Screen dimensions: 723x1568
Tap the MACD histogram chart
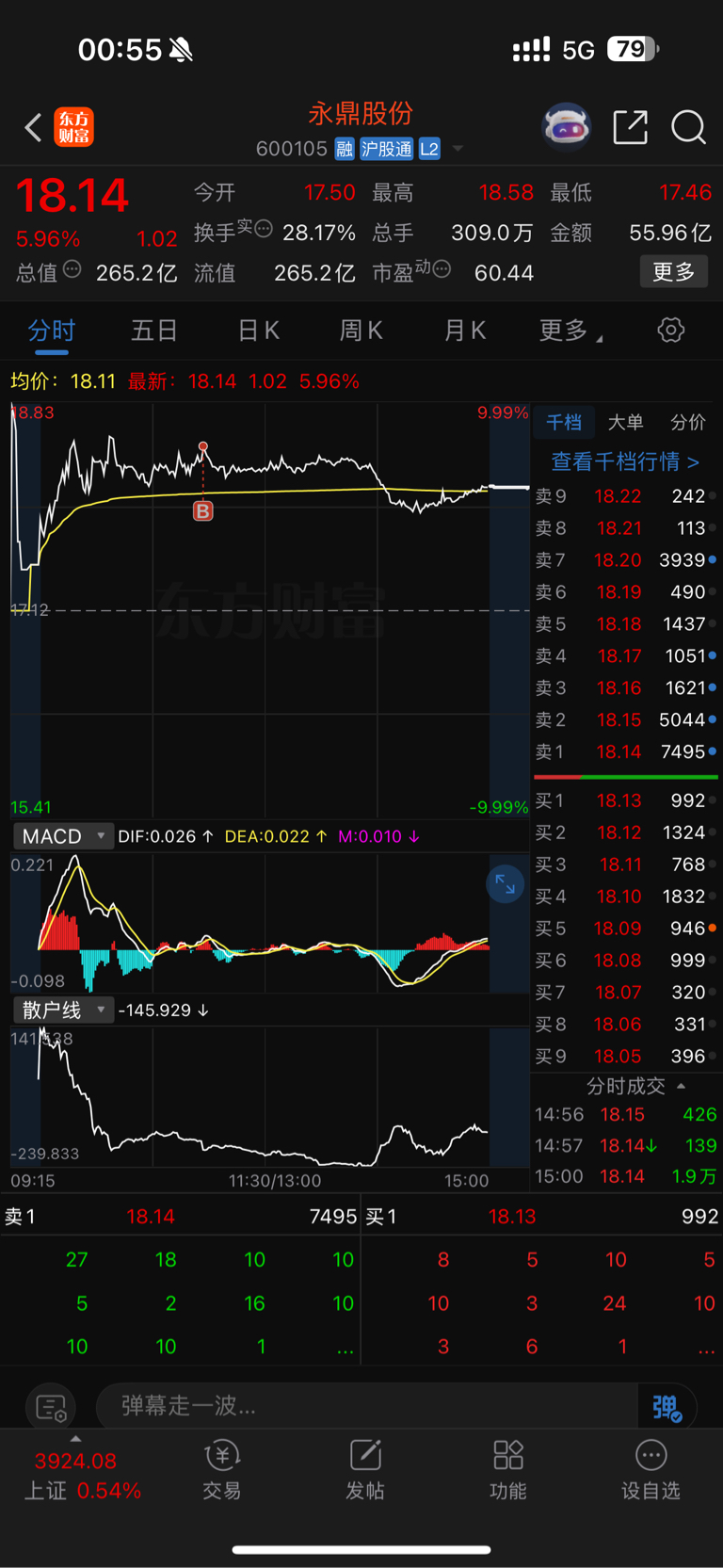coord(270,923)
